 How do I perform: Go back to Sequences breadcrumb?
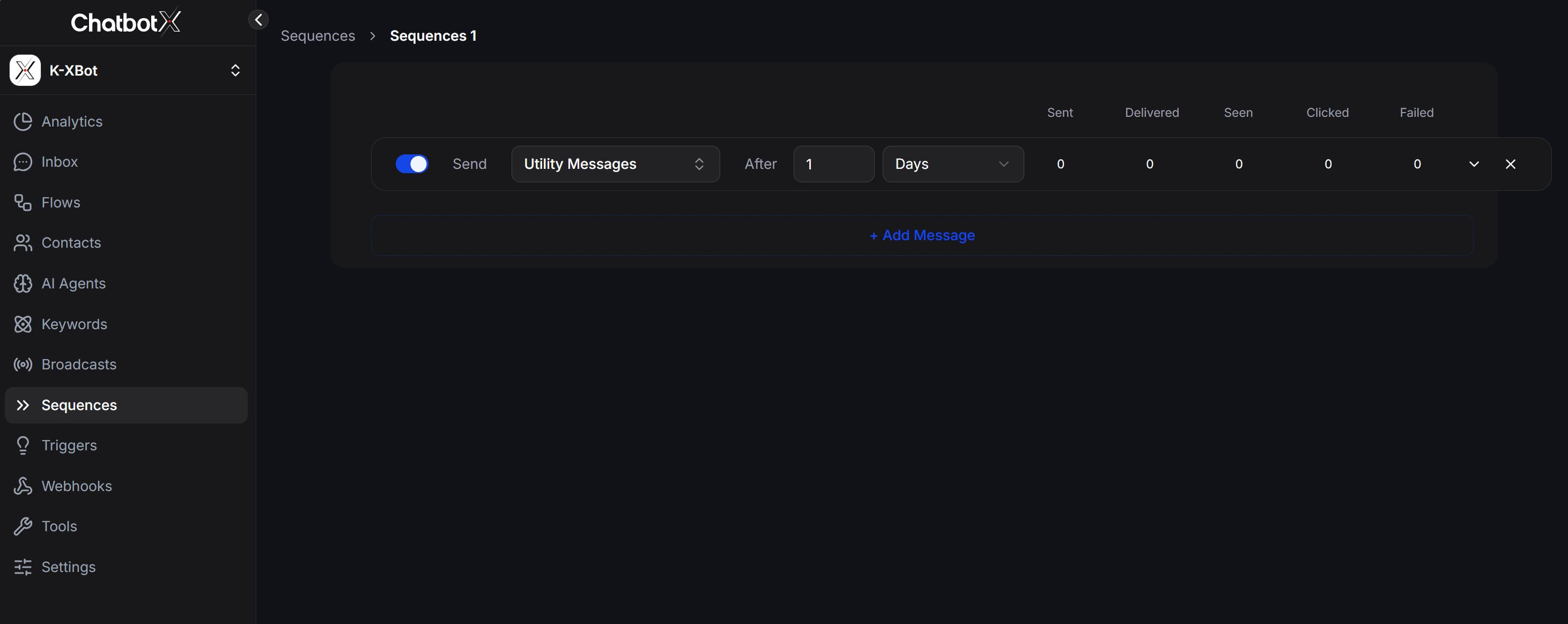click(x=318, y=36)
